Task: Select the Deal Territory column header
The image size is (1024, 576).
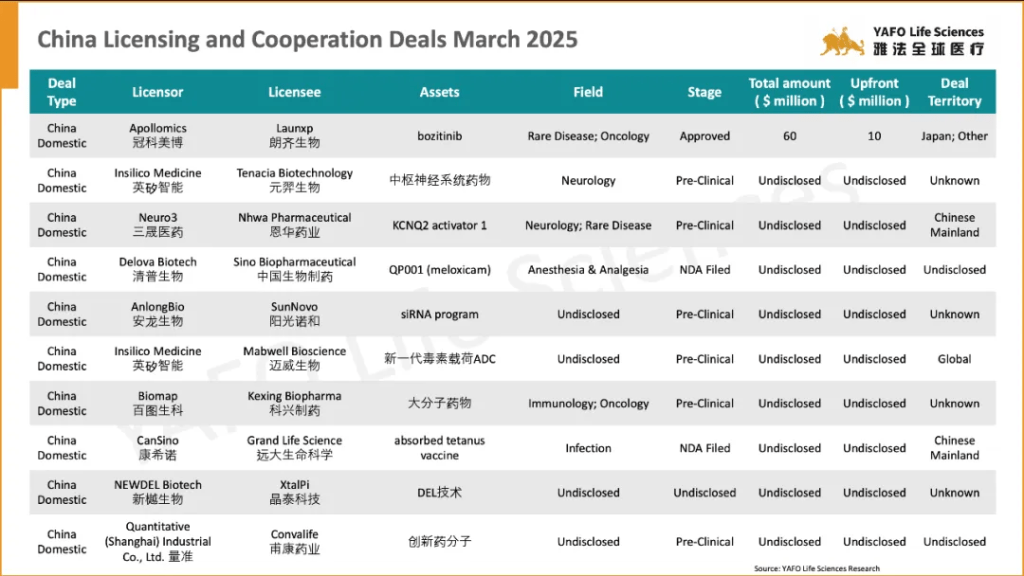Action: 954,92
